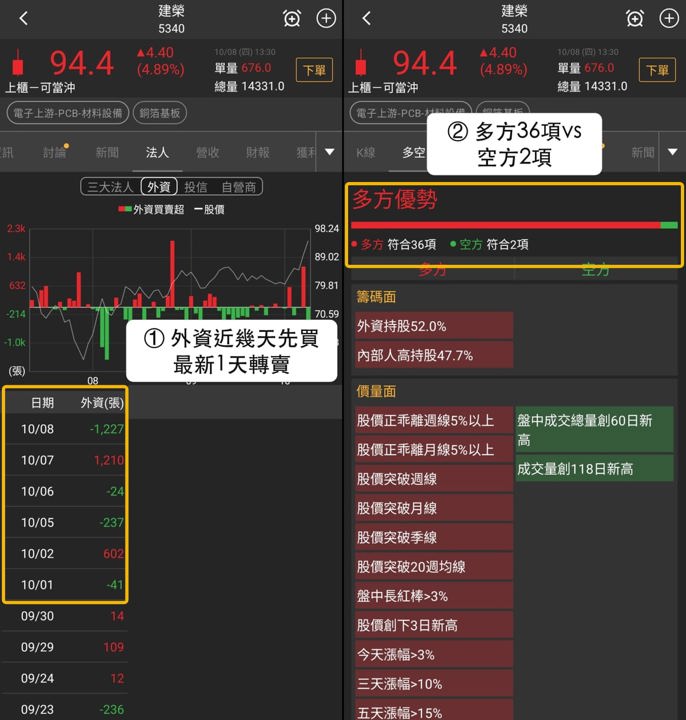Expand tab list dropdown arrow in right panel
686x720 pixels.
672,152
